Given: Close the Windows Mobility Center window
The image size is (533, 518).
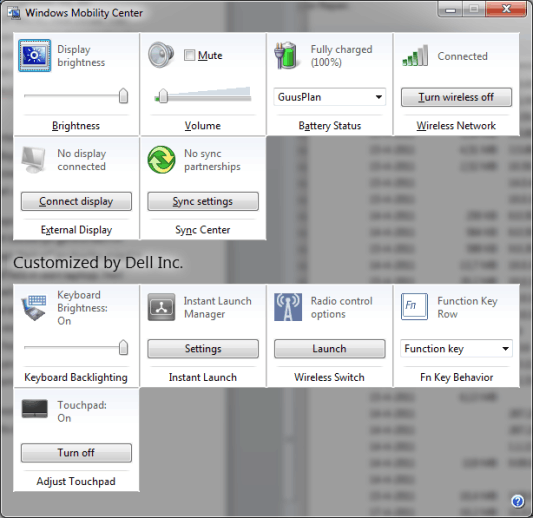Looking at the screenshot, I should tap(506, 9).
